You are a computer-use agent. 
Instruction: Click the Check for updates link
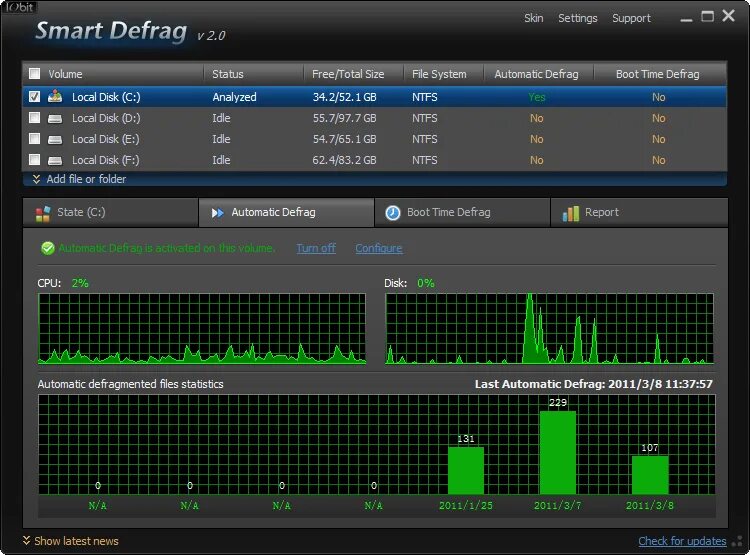click(x=682, y=541)
